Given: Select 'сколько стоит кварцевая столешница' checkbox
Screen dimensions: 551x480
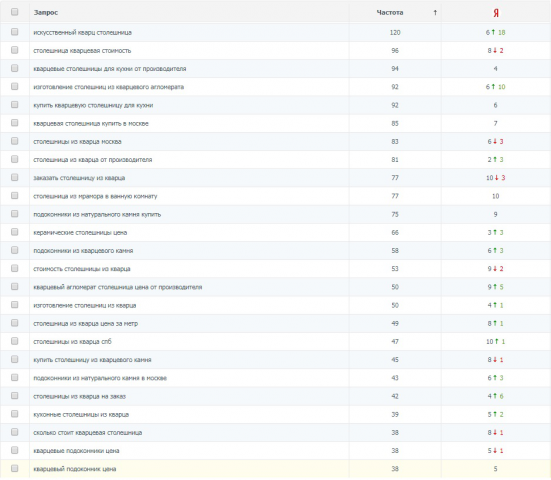Looking at the screenshot, I should [14, 432].
